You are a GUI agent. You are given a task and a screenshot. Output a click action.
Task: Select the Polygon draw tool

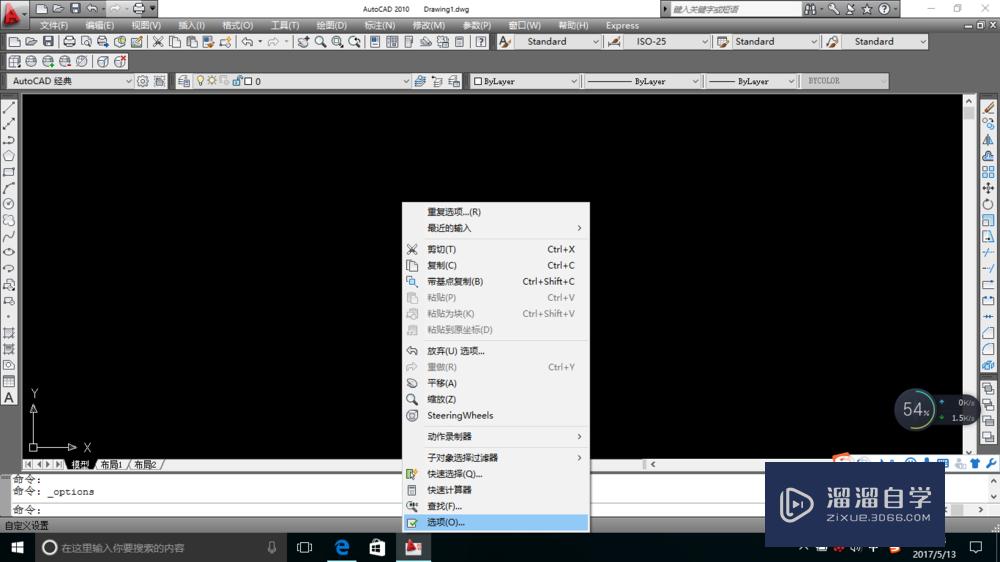coord(9,156)
